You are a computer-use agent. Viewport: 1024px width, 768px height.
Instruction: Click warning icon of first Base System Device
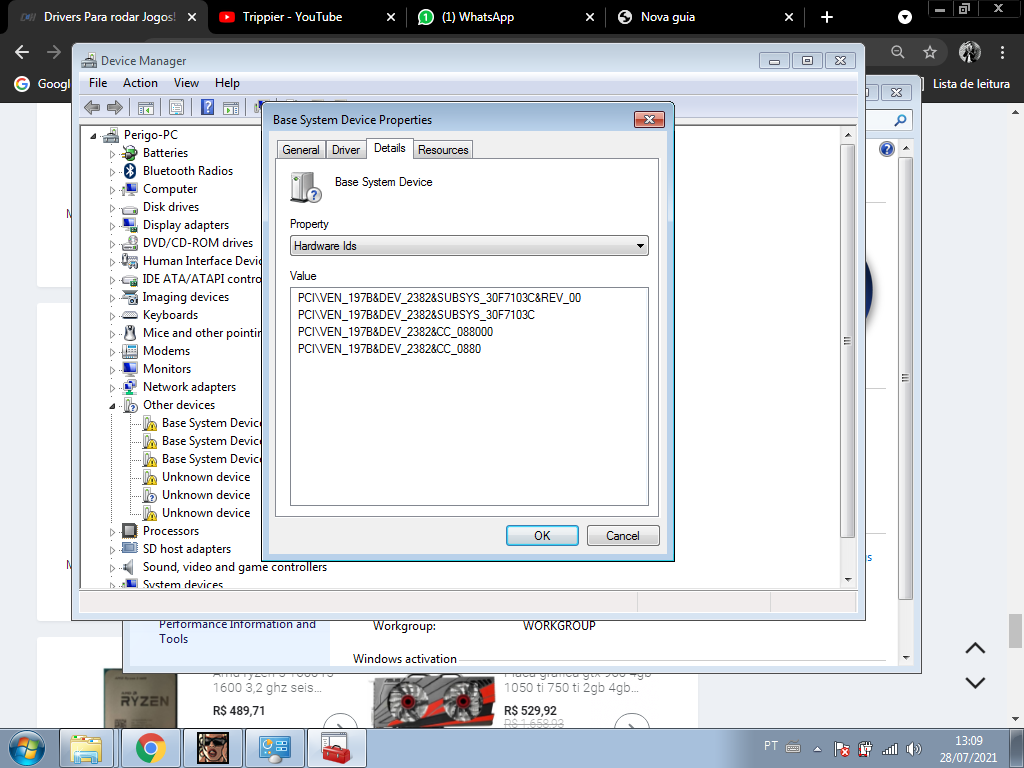pos(150,423)
